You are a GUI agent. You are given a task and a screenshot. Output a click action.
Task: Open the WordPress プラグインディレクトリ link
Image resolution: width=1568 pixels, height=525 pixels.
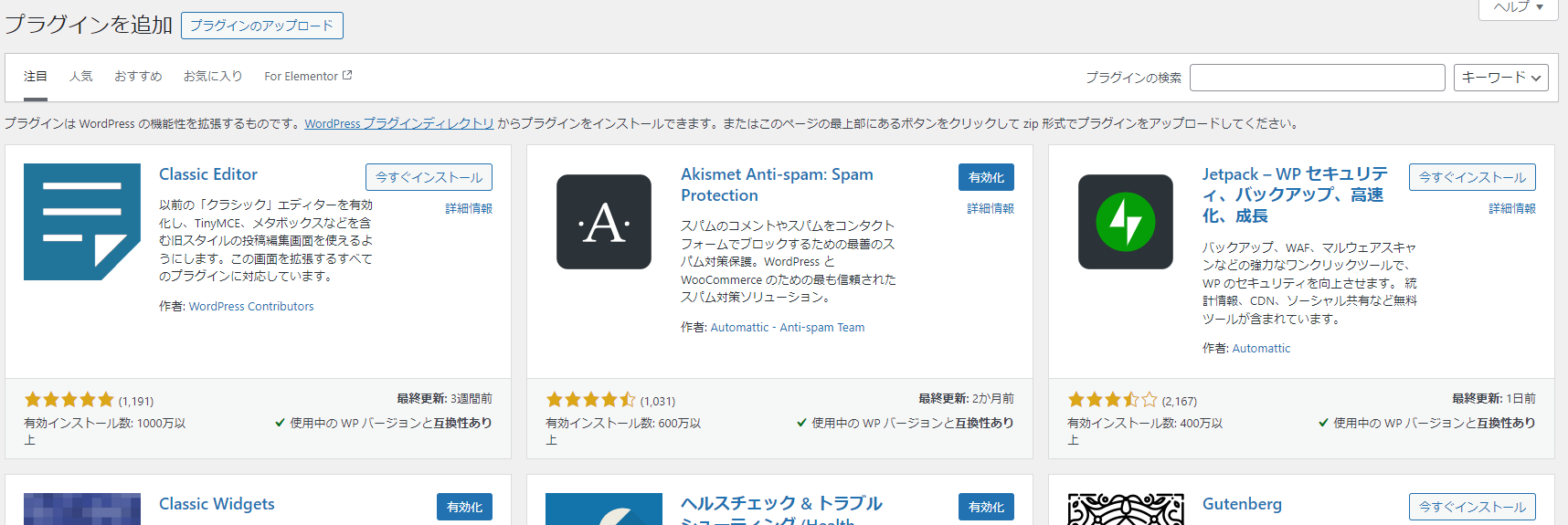click(398, 123)
